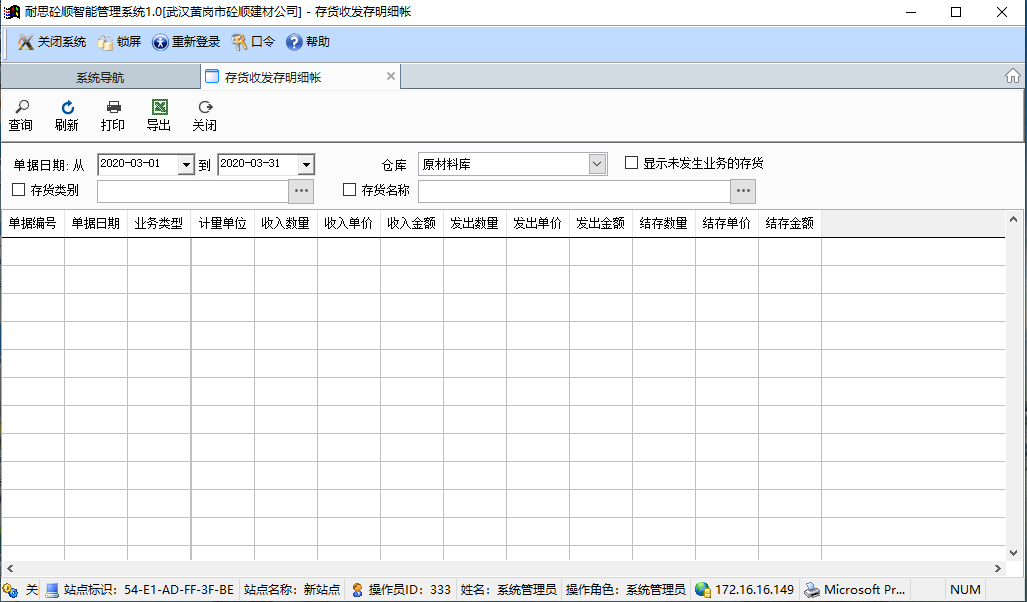The width and height of the screenshot is (1027, 602).
Task: Click the home icon at tab bar right
Action: click(1012, 77)
